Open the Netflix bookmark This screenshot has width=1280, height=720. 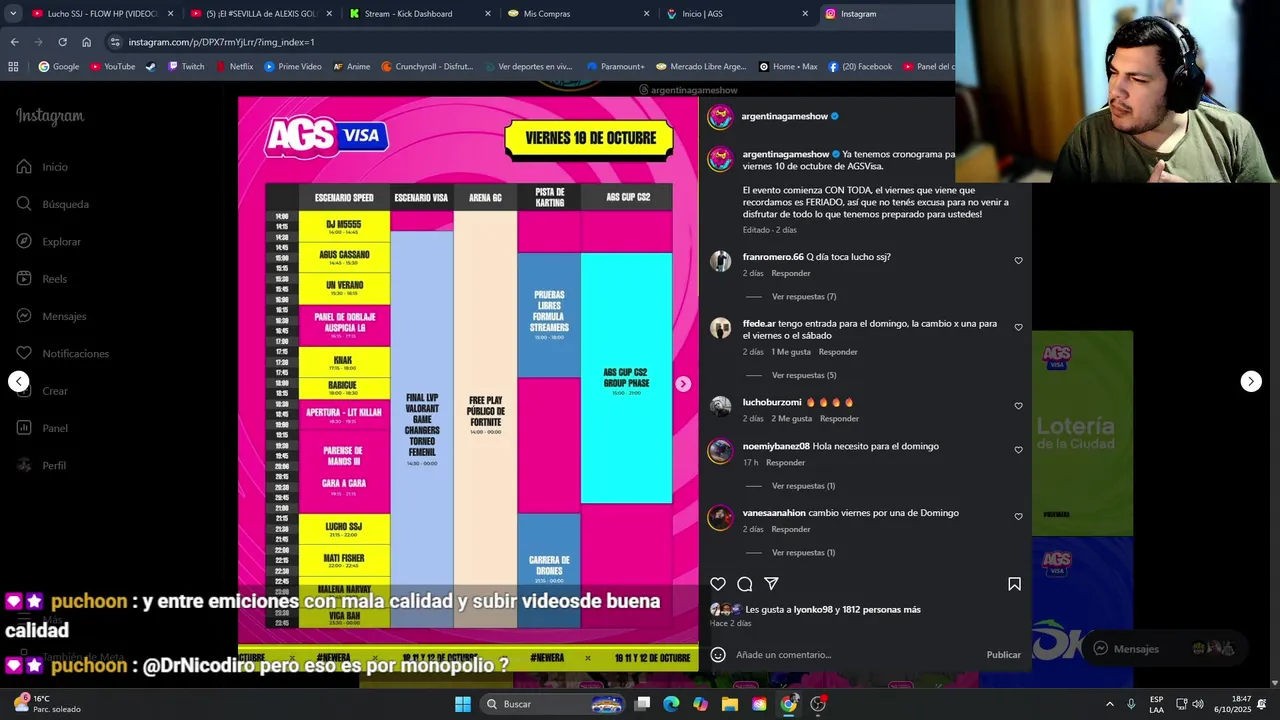[x=234, y=67]
